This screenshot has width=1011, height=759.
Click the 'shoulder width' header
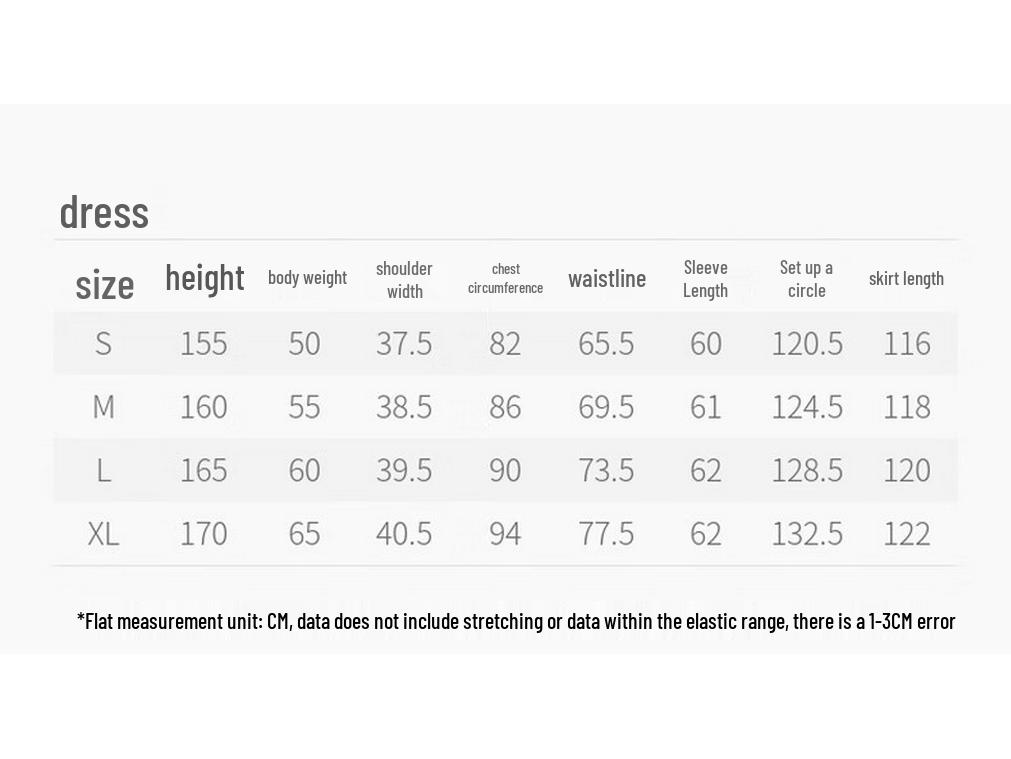pos(404,279)
